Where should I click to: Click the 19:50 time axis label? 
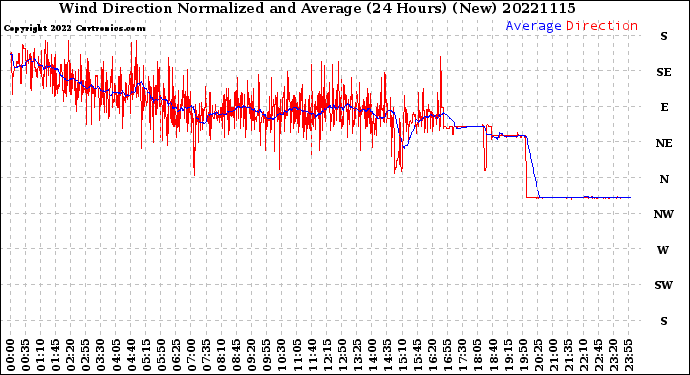pyautogui.click(x=523, y=355)
